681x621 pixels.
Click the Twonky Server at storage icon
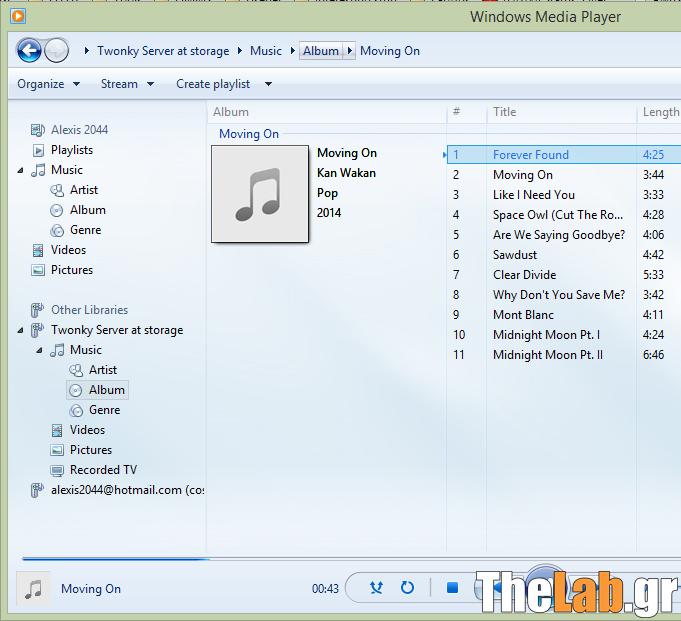37,330
